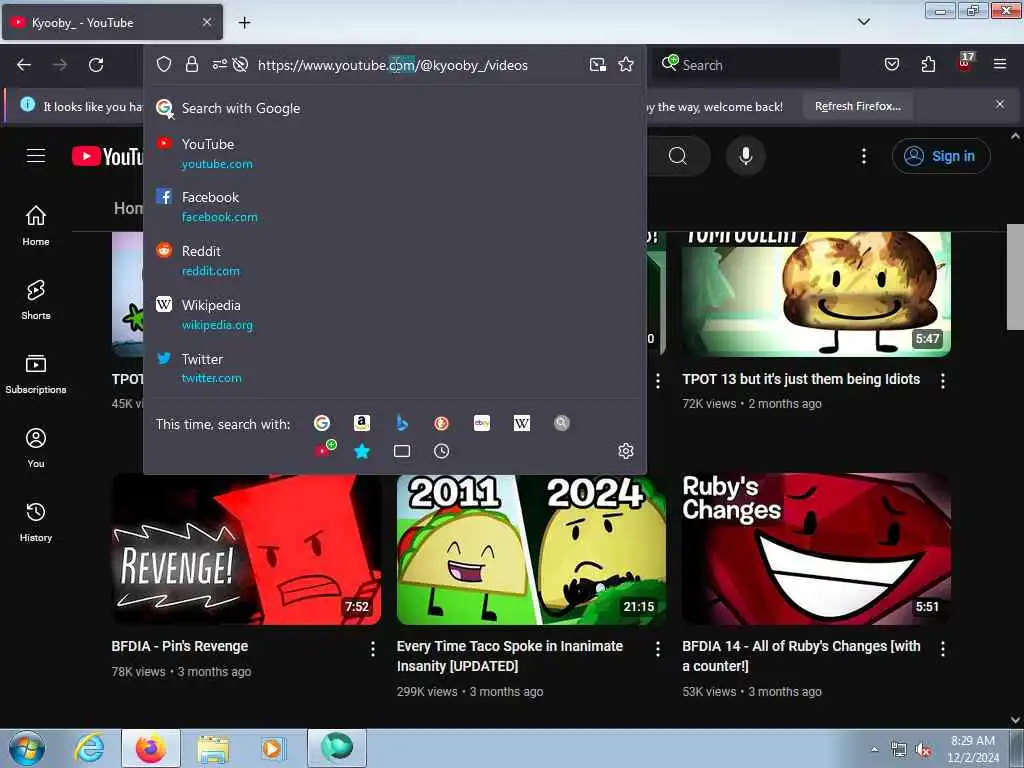This screenshot has height=768, width=1024.
Task: Choose the Wikipedia suggestion
Action: pos(394,315)
